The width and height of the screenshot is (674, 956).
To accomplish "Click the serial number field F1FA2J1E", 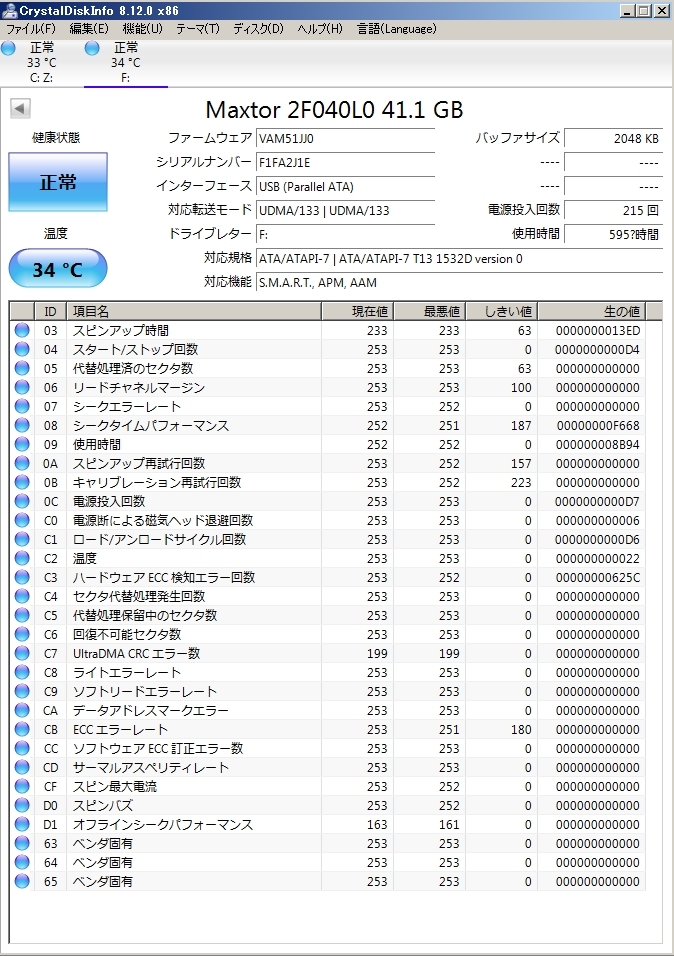I will coord(345,162).
